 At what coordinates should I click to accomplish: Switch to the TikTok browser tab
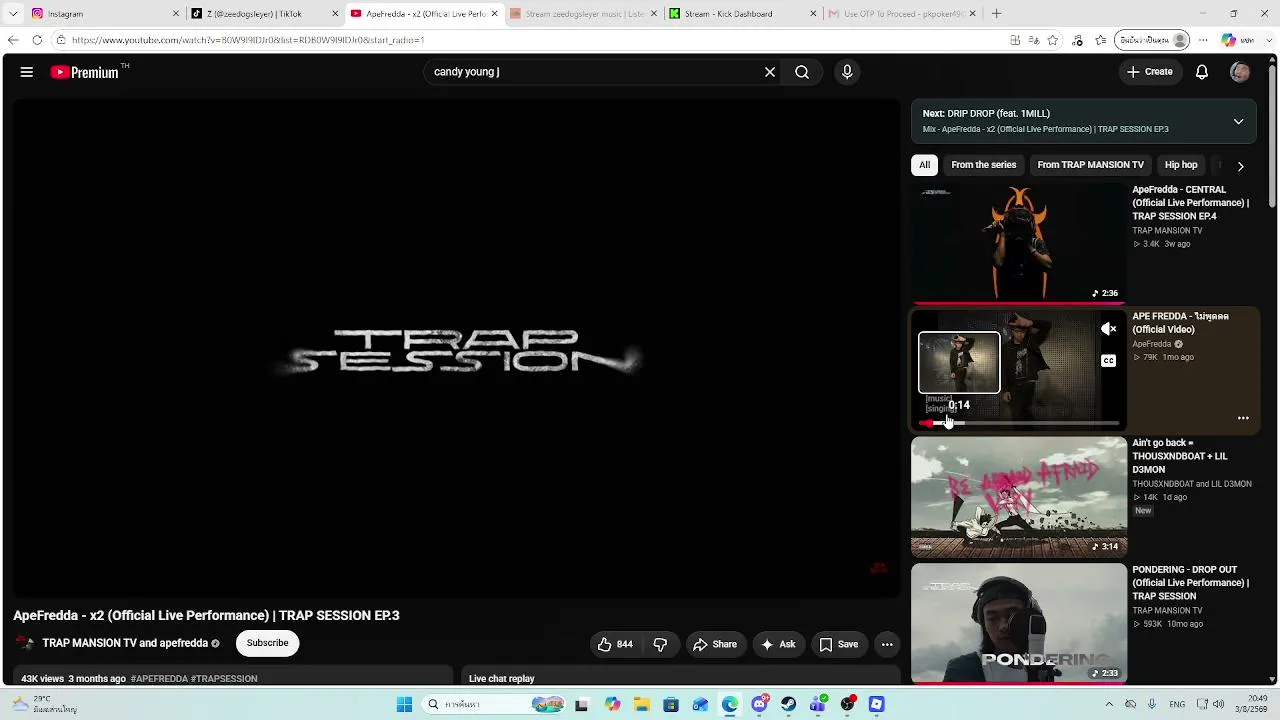(265, 14)
